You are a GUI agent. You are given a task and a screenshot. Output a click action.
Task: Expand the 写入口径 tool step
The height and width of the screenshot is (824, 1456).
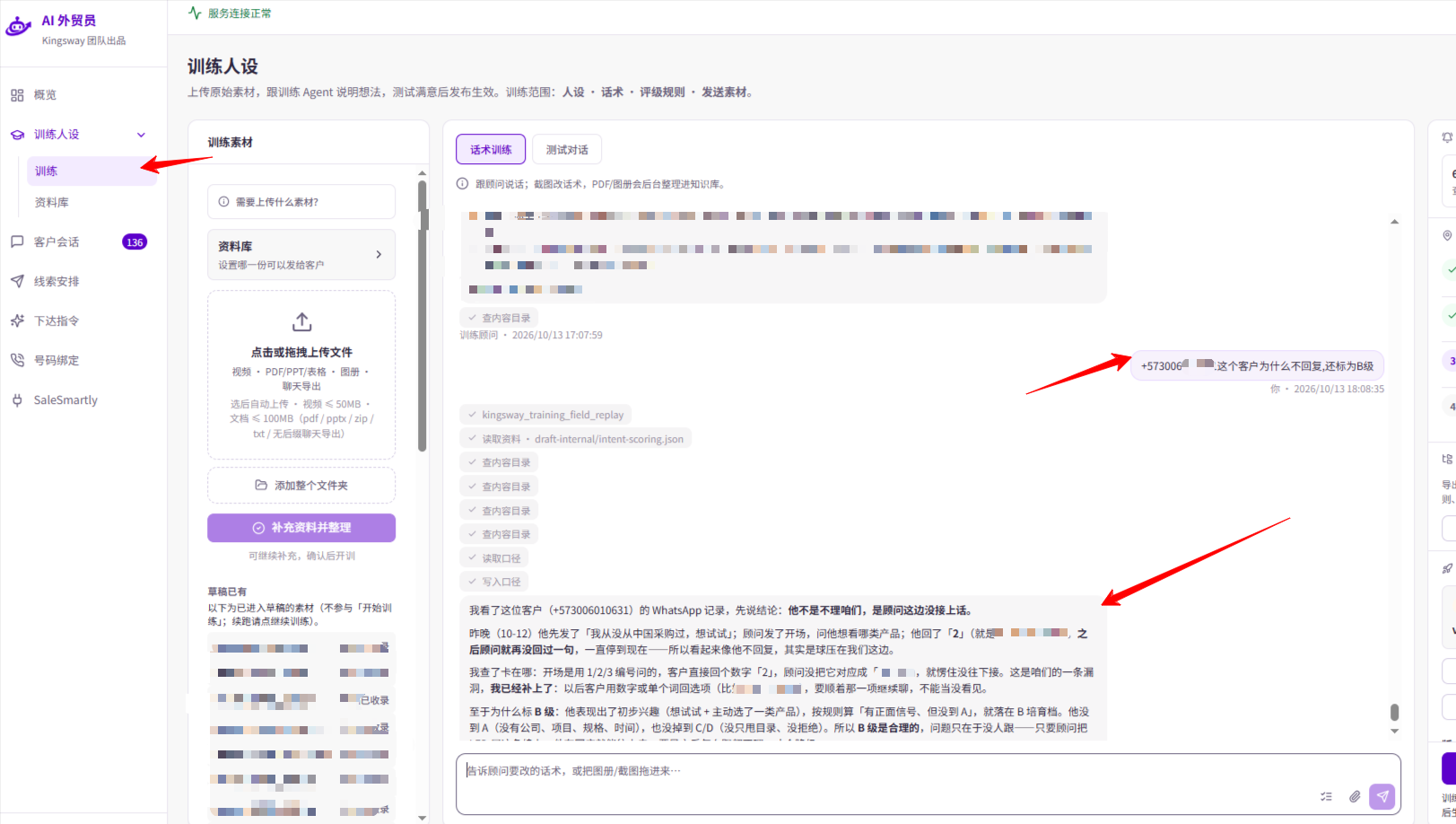pos(493,582)
